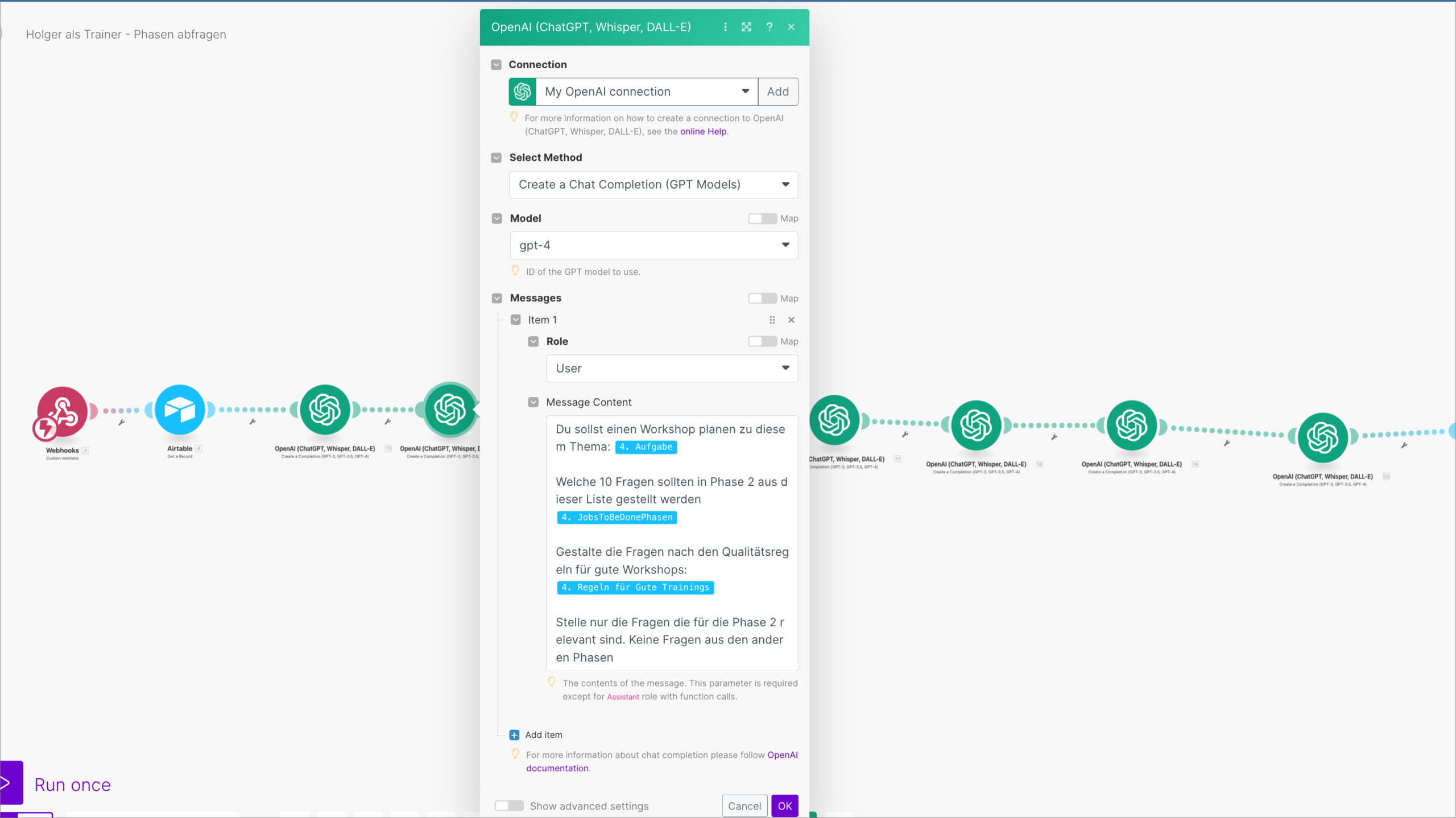Open the Webhooks module
The width and height of the screenshot is (1456, 818).
pos(62,412)
